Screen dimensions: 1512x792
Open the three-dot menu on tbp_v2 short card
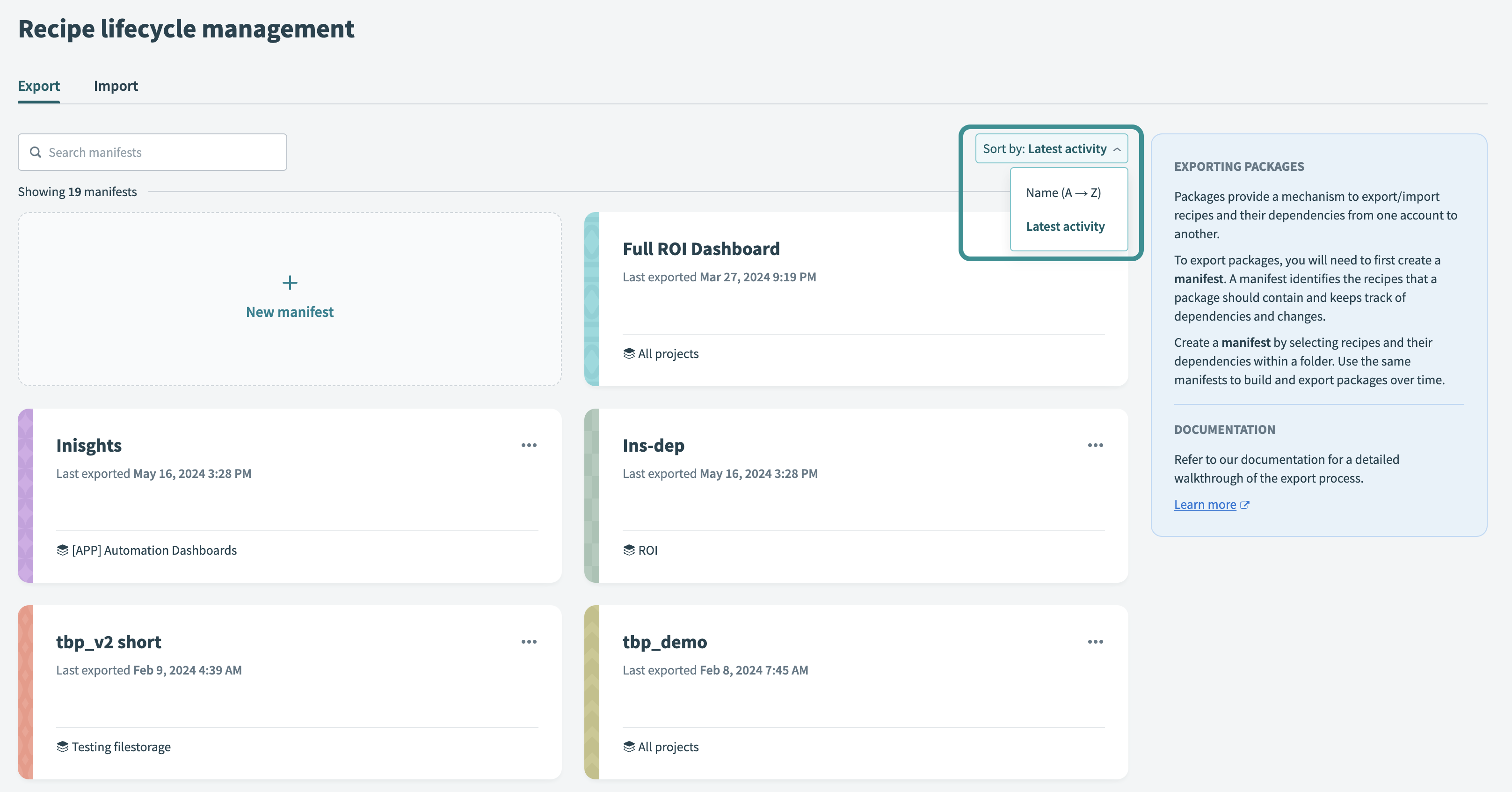click(528, 642)
